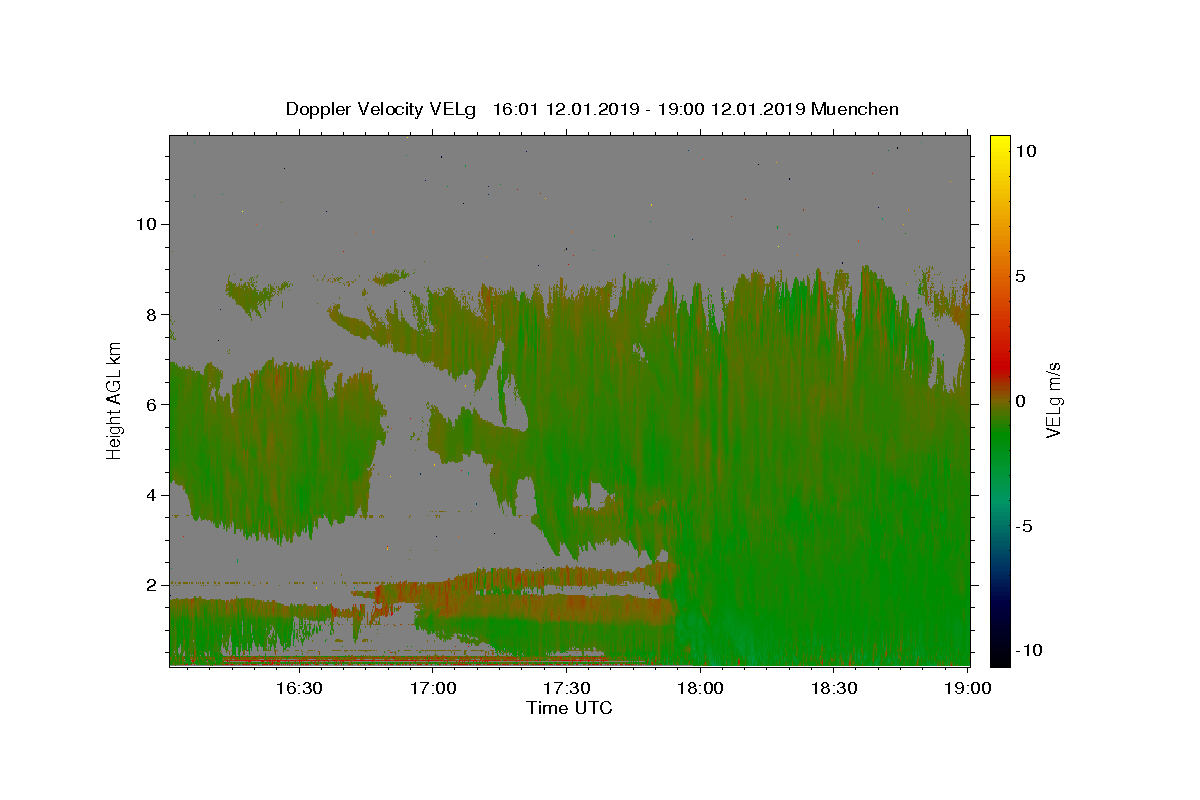Click the end date '19:00 12.01.2019' in title
Screen dimensions: 1200x800
click(x=731, y=109)
